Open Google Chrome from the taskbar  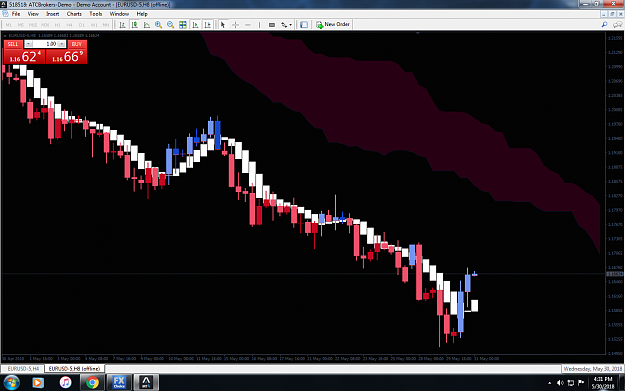pos(92,383)
